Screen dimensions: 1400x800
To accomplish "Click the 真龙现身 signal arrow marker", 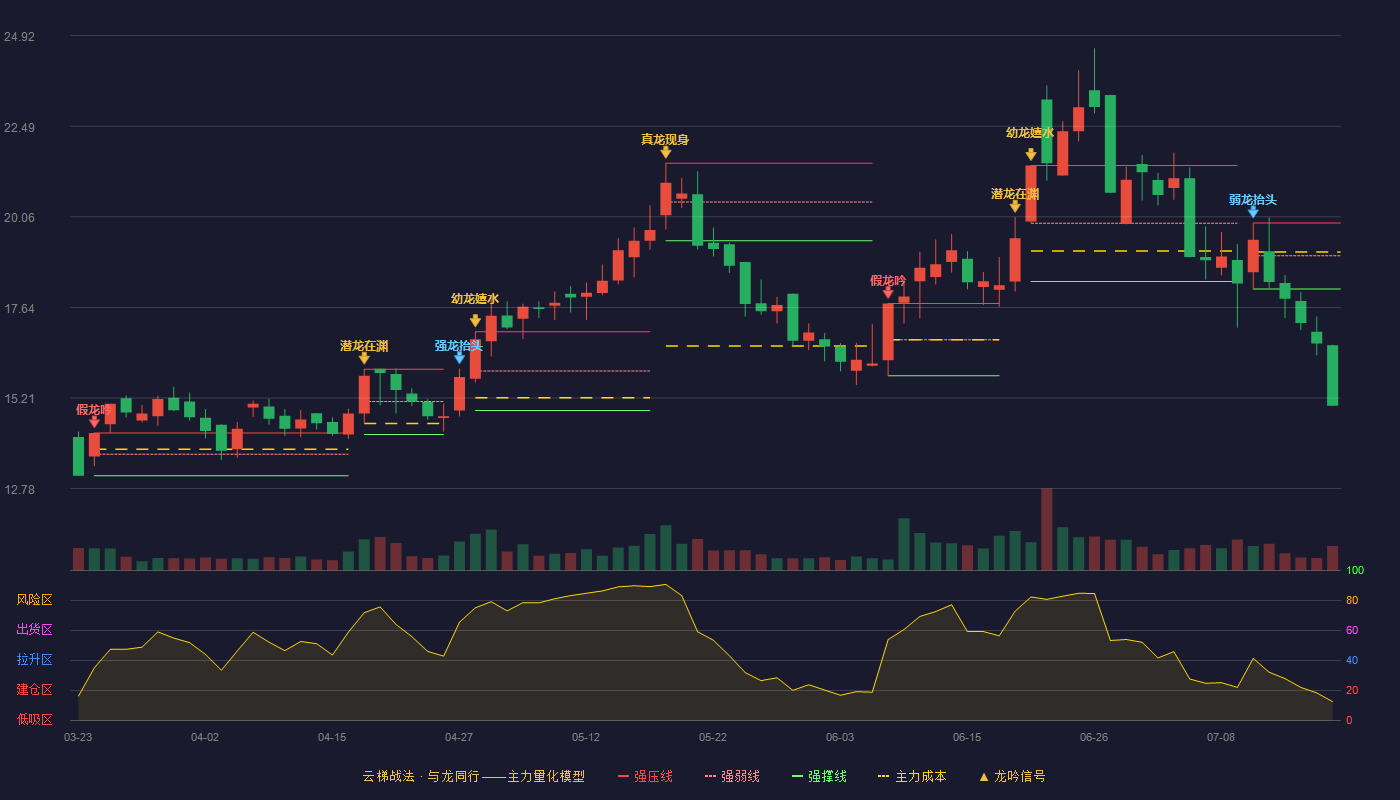I will [665, 152].
